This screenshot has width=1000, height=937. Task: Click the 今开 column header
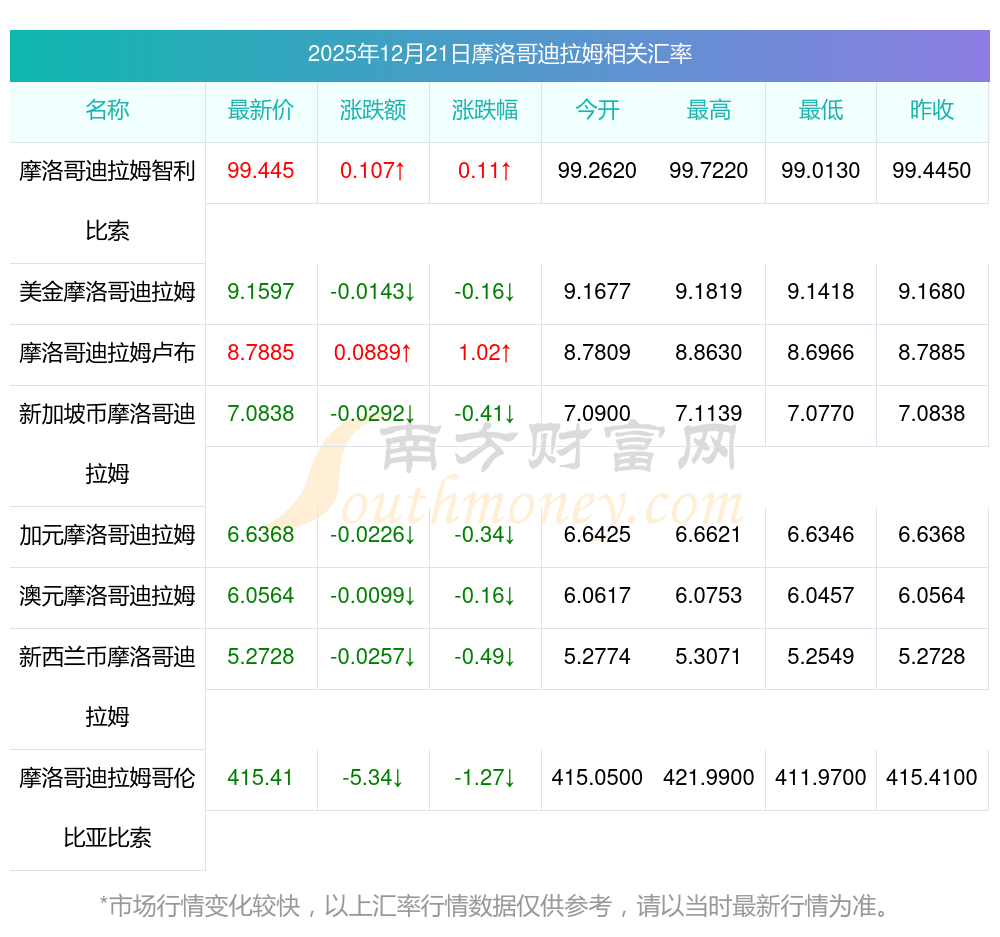(597, 111)
